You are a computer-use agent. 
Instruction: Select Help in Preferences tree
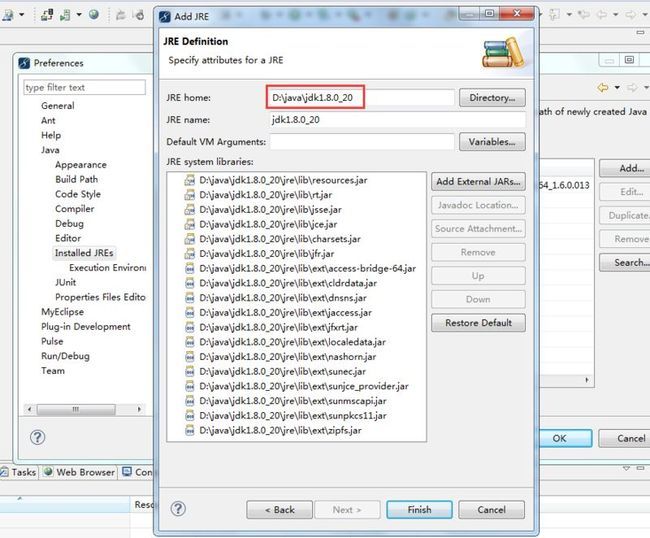[51, 136]
